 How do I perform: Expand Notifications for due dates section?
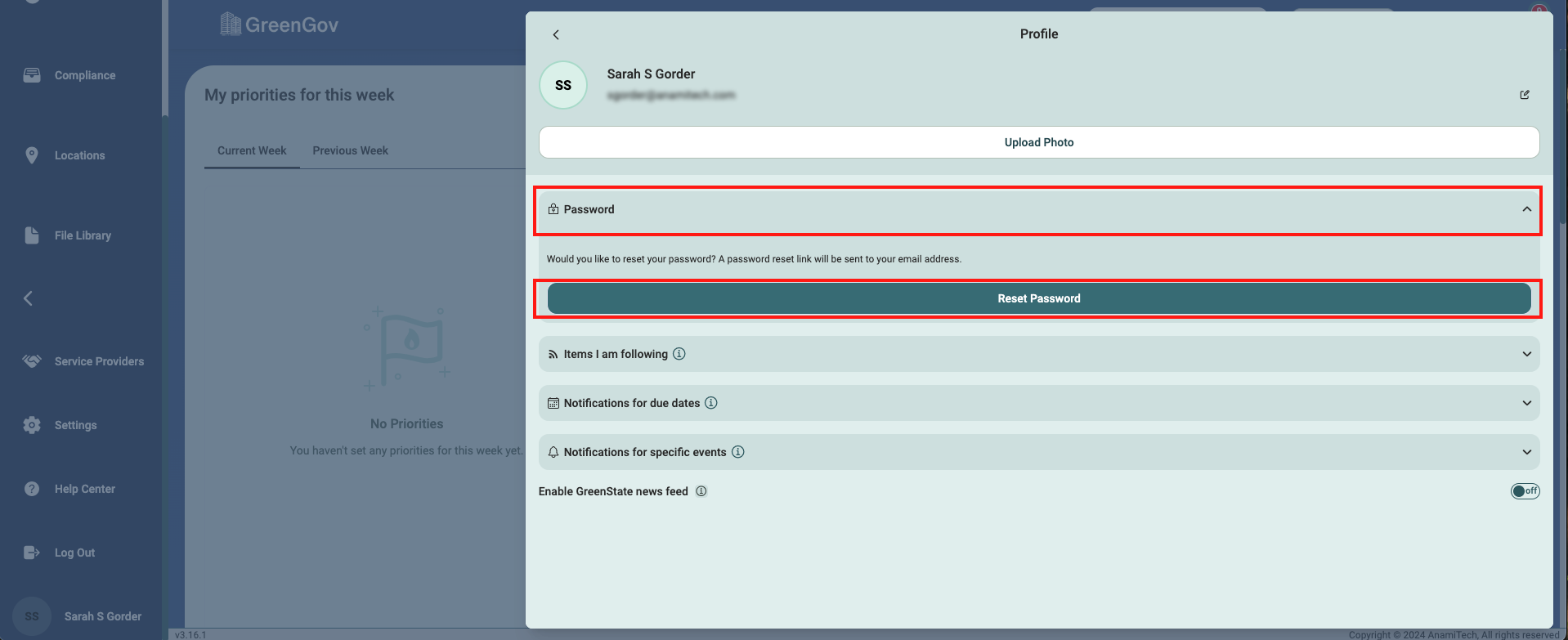coord(1526,403)
